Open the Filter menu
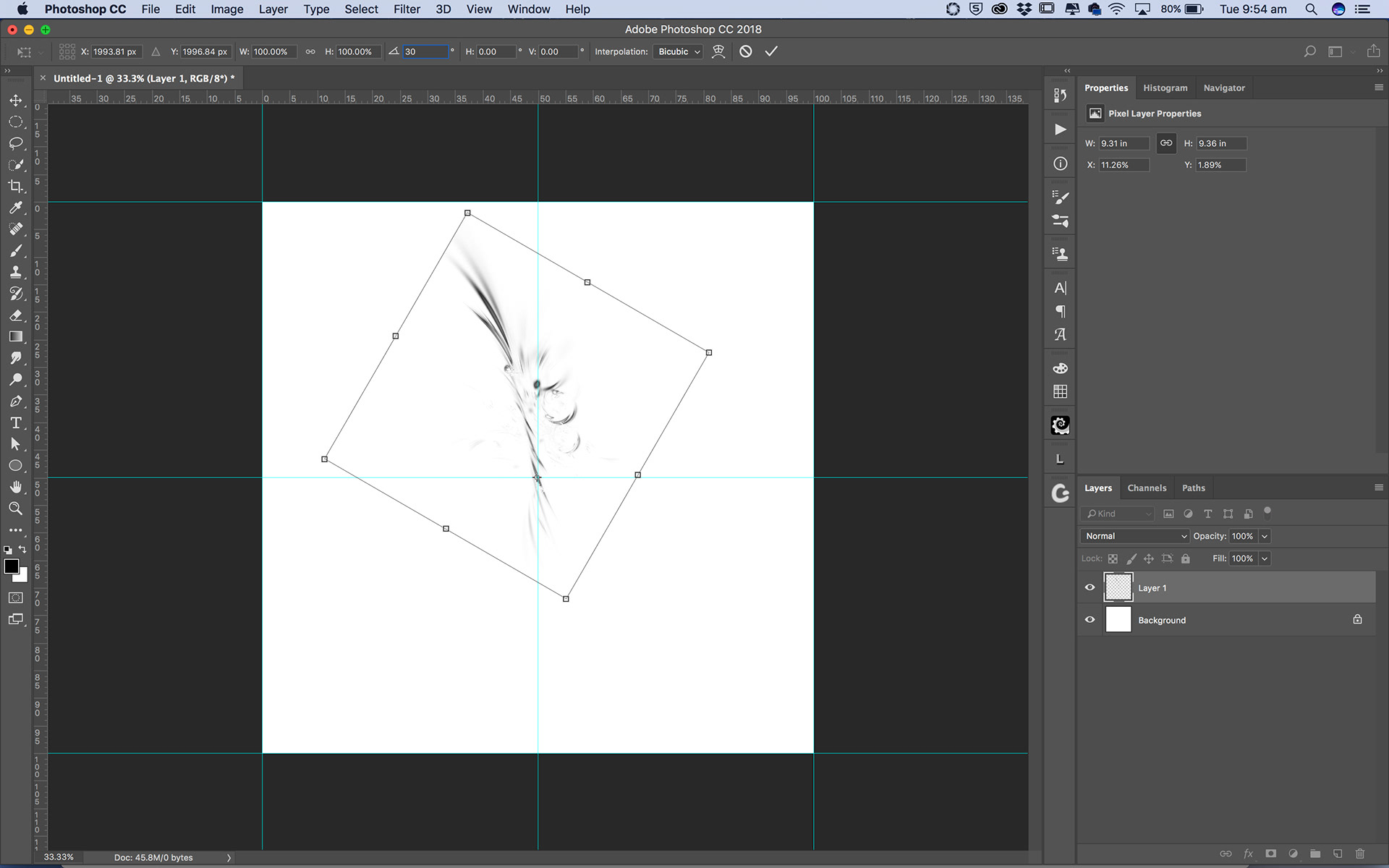 [x=407, y=9]
